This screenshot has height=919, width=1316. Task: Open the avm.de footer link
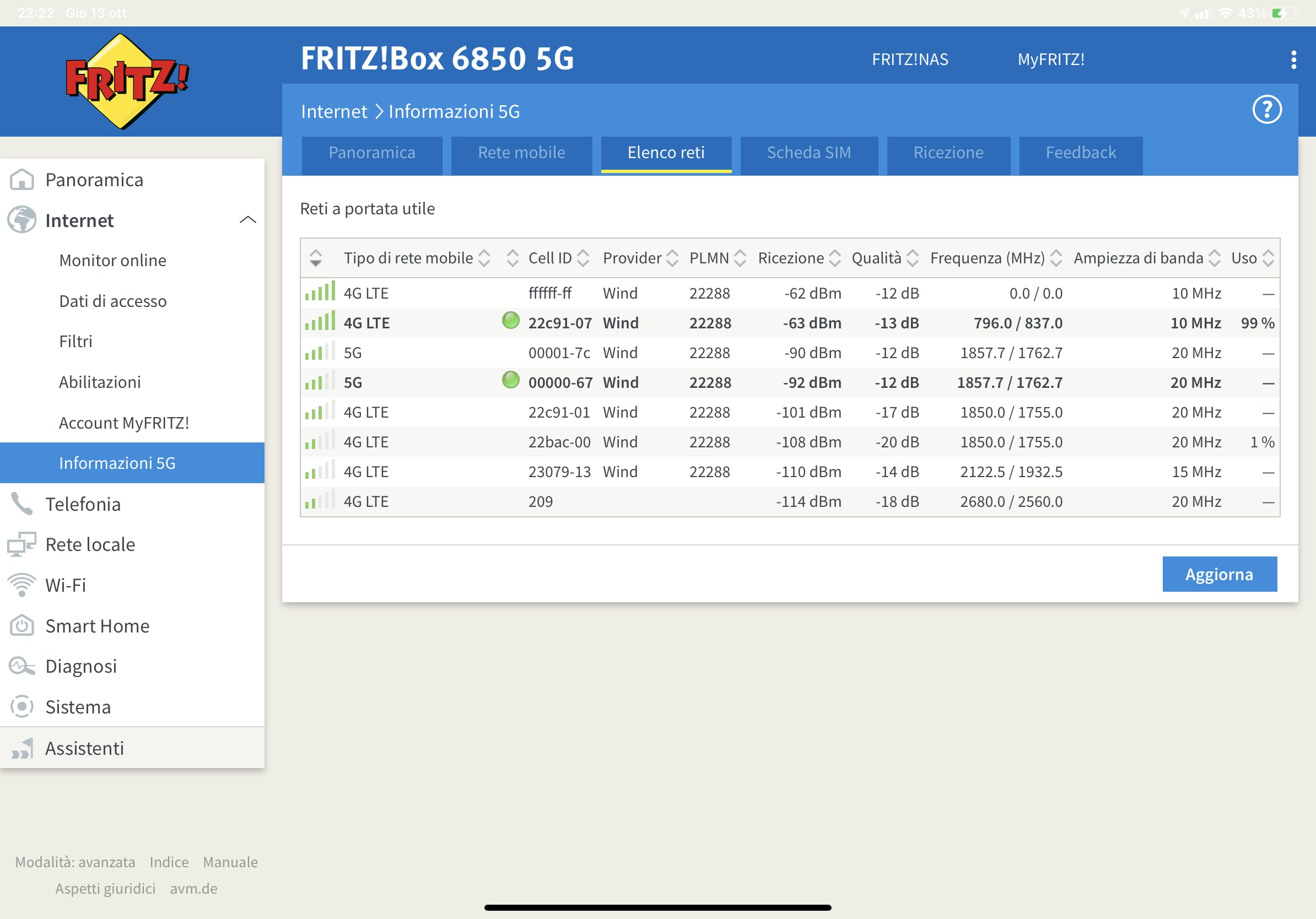pyautogui.click(x=194, y=888)
